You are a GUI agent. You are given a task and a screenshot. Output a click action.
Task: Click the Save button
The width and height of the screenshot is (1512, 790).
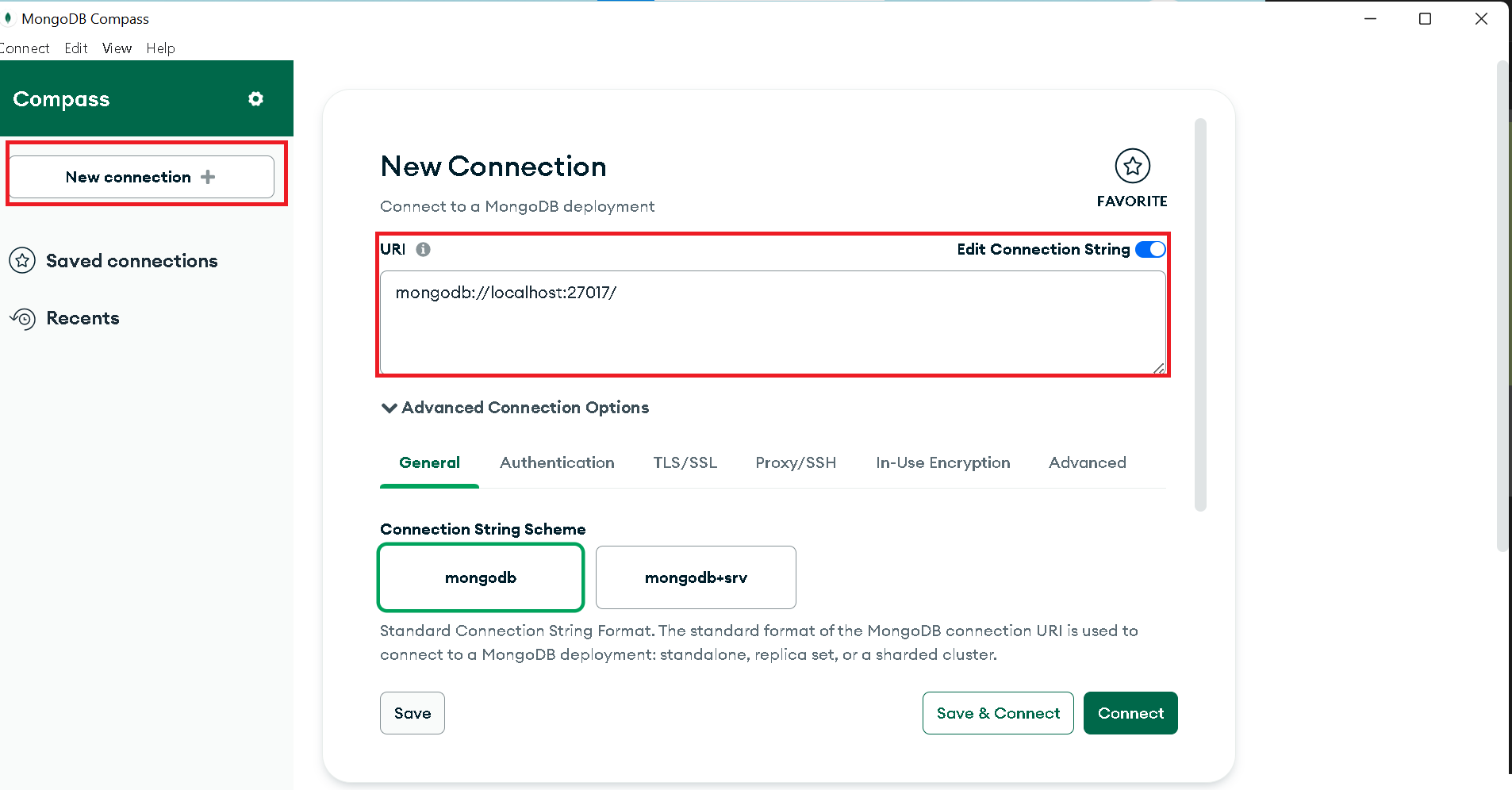coord(413,713)
